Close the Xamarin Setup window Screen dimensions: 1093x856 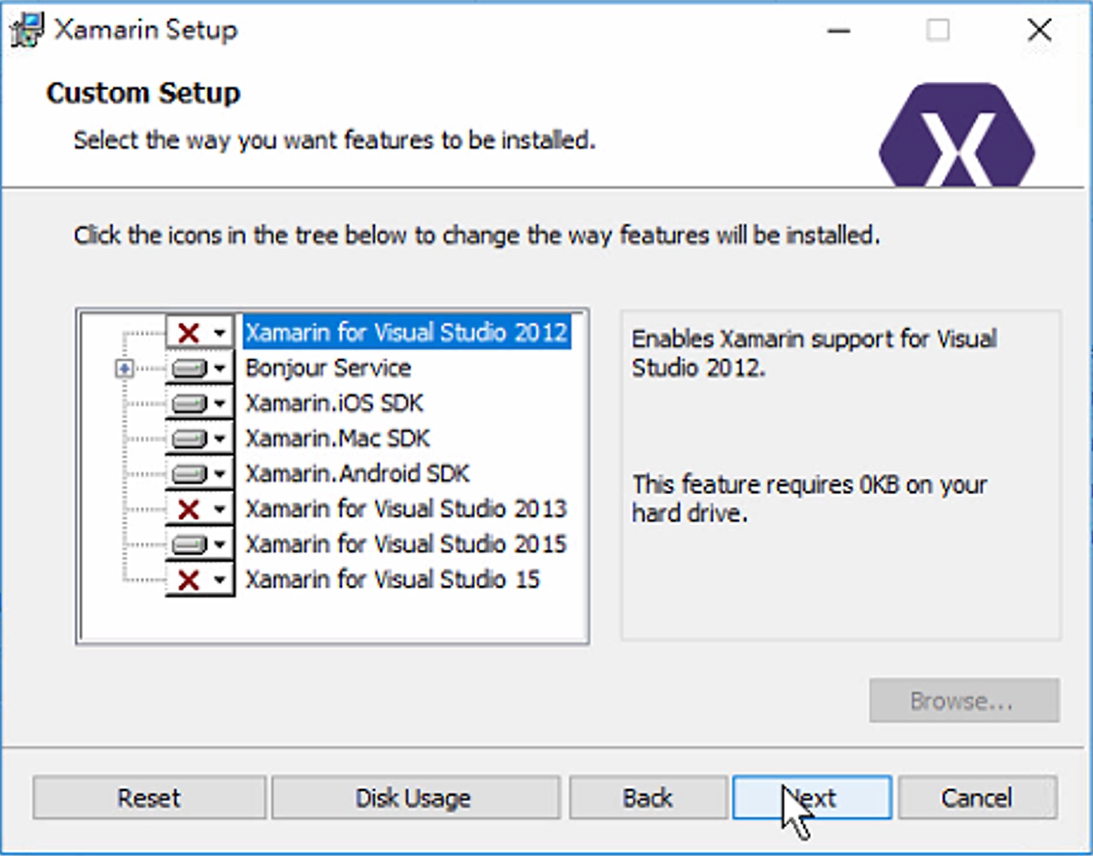pyautogui.click(x=1039, y=30)
